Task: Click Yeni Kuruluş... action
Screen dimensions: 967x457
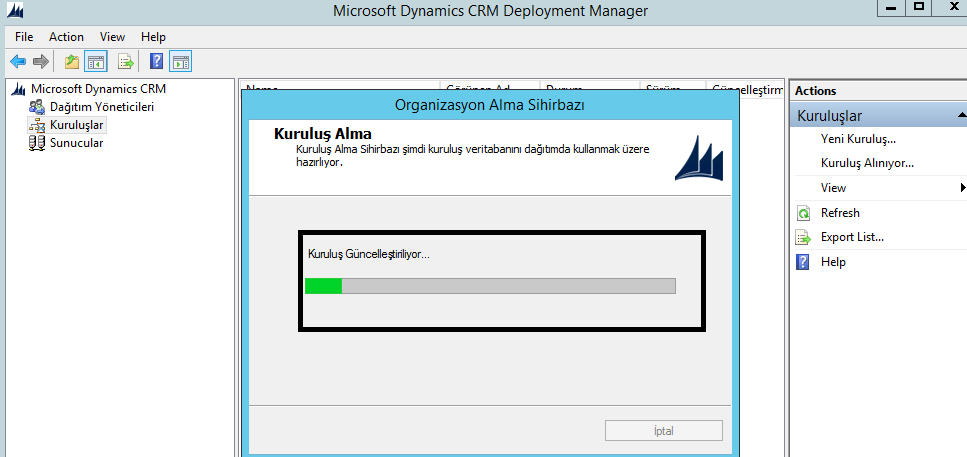Action: tap(858, 139)
